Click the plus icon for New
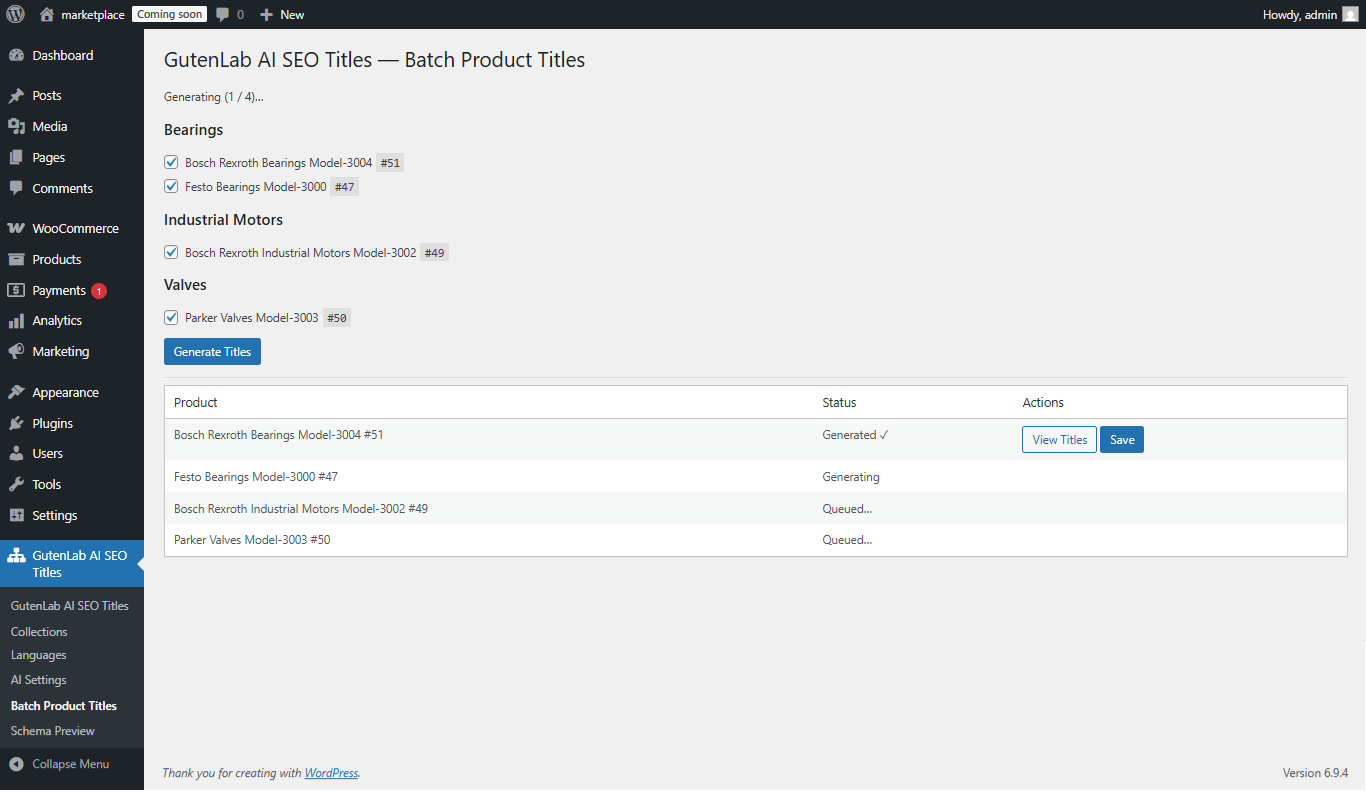1366x792 pixels. (x=266, y=14)
